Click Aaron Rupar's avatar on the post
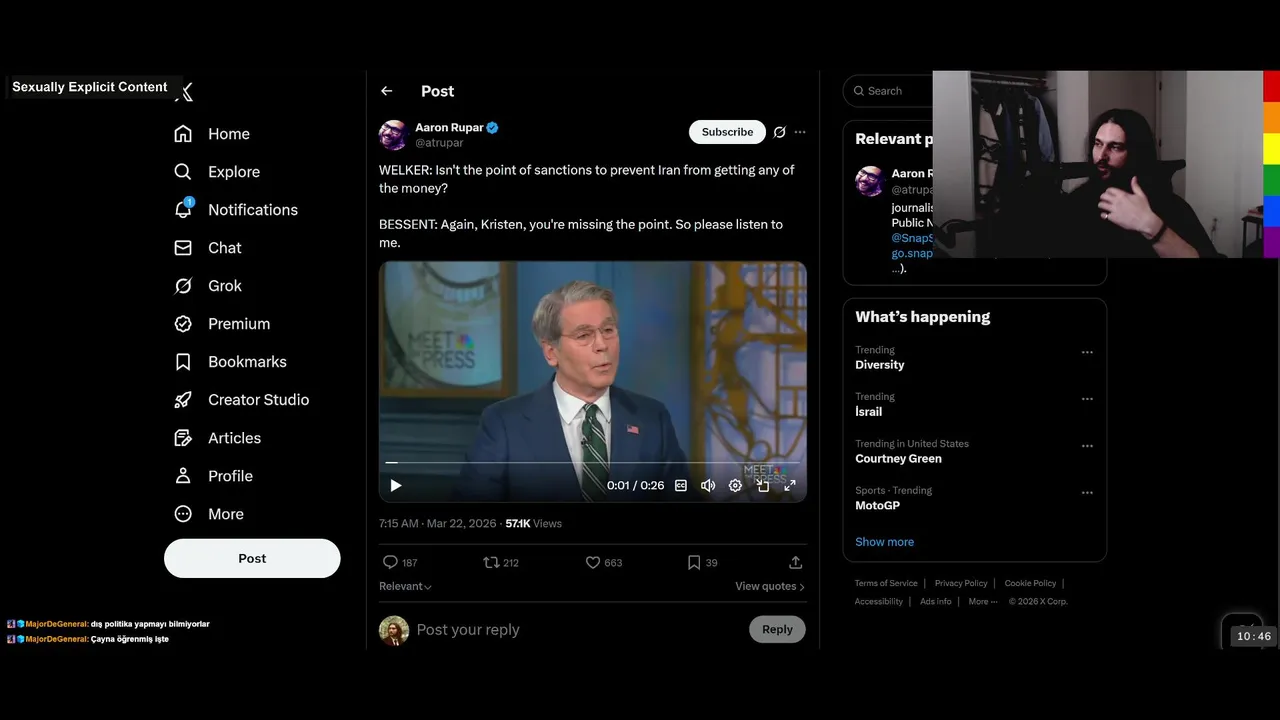 (393, 135)
